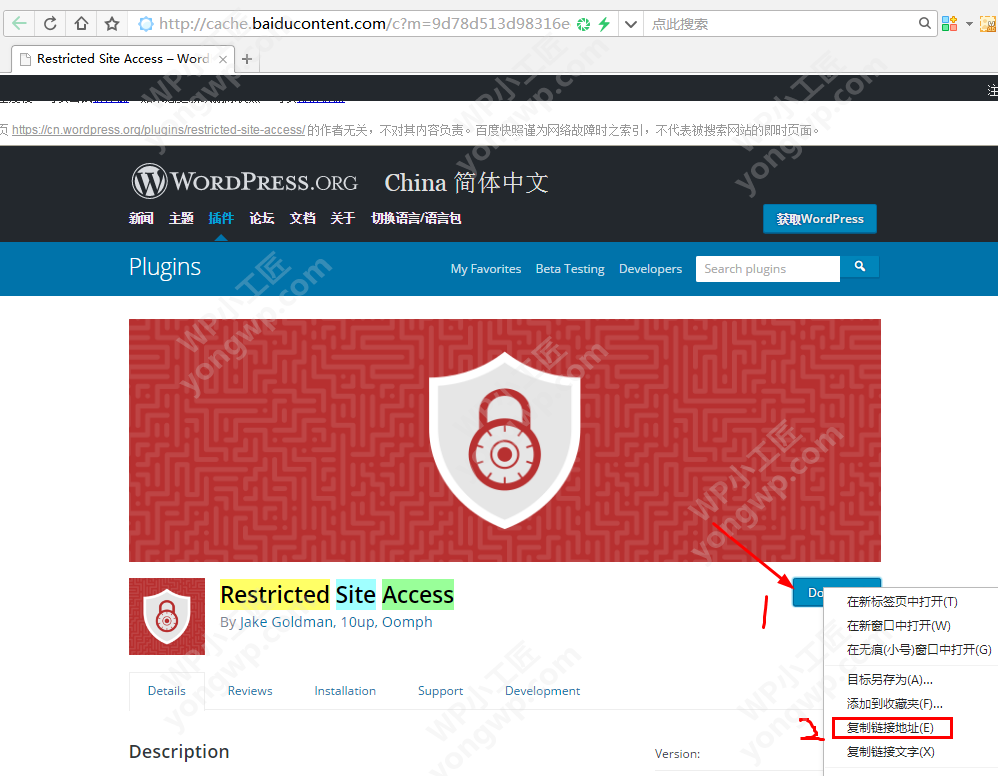Go to browser home page icon

pyautogui.click(x=81, y=24)
